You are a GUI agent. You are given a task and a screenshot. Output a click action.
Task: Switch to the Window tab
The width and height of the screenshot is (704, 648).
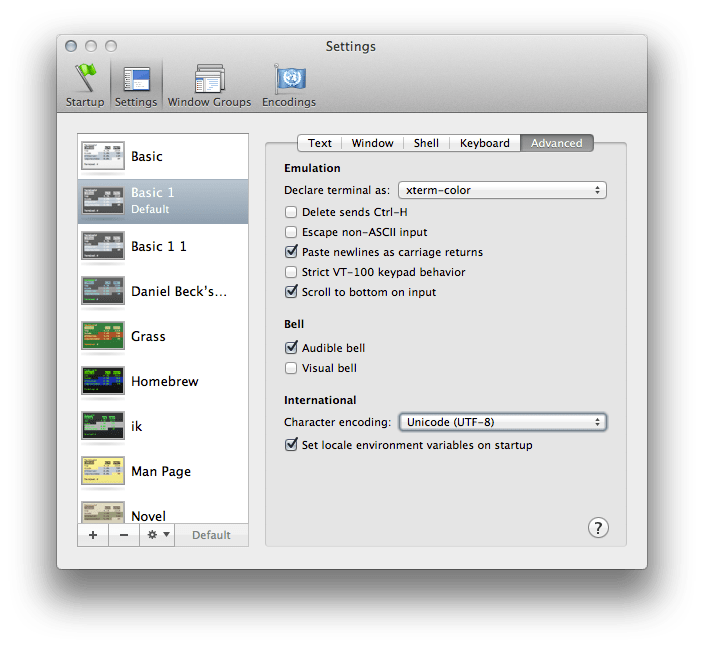[373, 143]
